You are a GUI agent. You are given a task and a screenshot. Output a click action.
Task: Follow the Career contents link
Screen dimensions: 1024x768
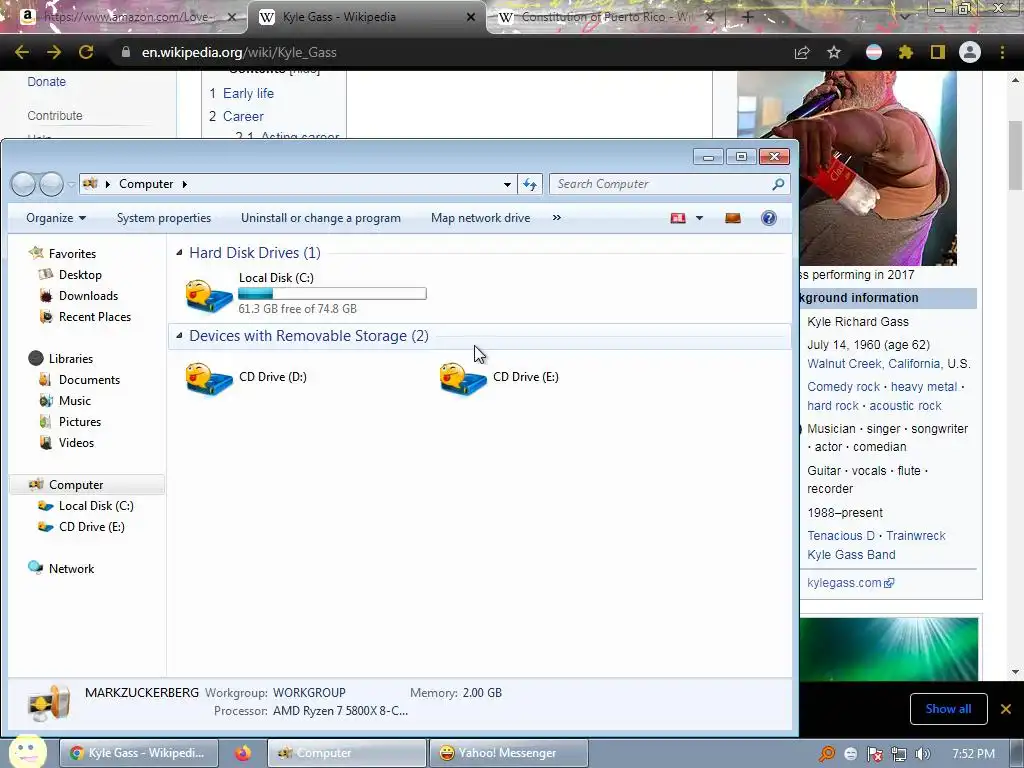[243, 116]
